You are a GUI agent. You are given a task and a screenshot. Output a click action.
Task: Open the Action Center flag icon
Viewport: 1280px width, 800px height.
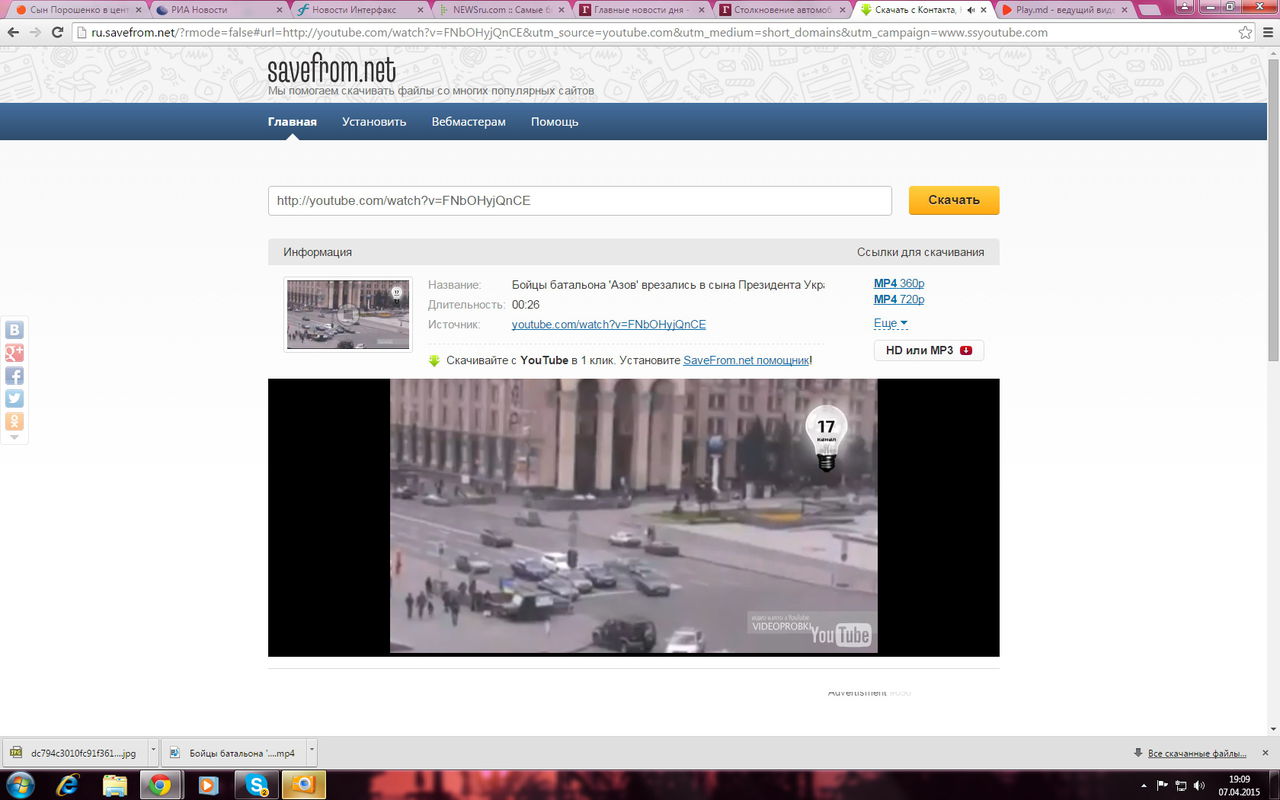tap(1162, 786)
